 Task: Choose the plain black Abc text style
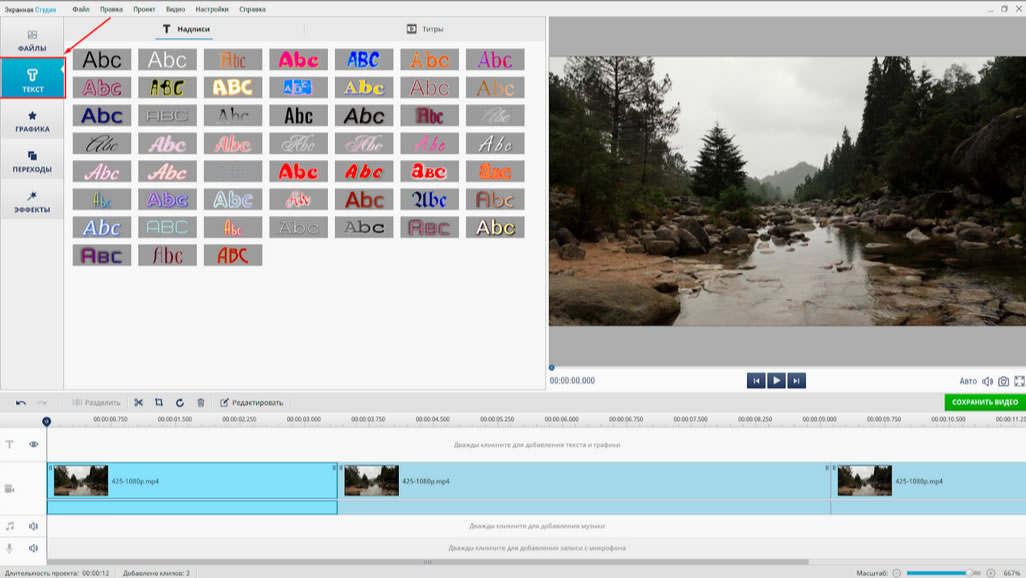tap(102, 60)
